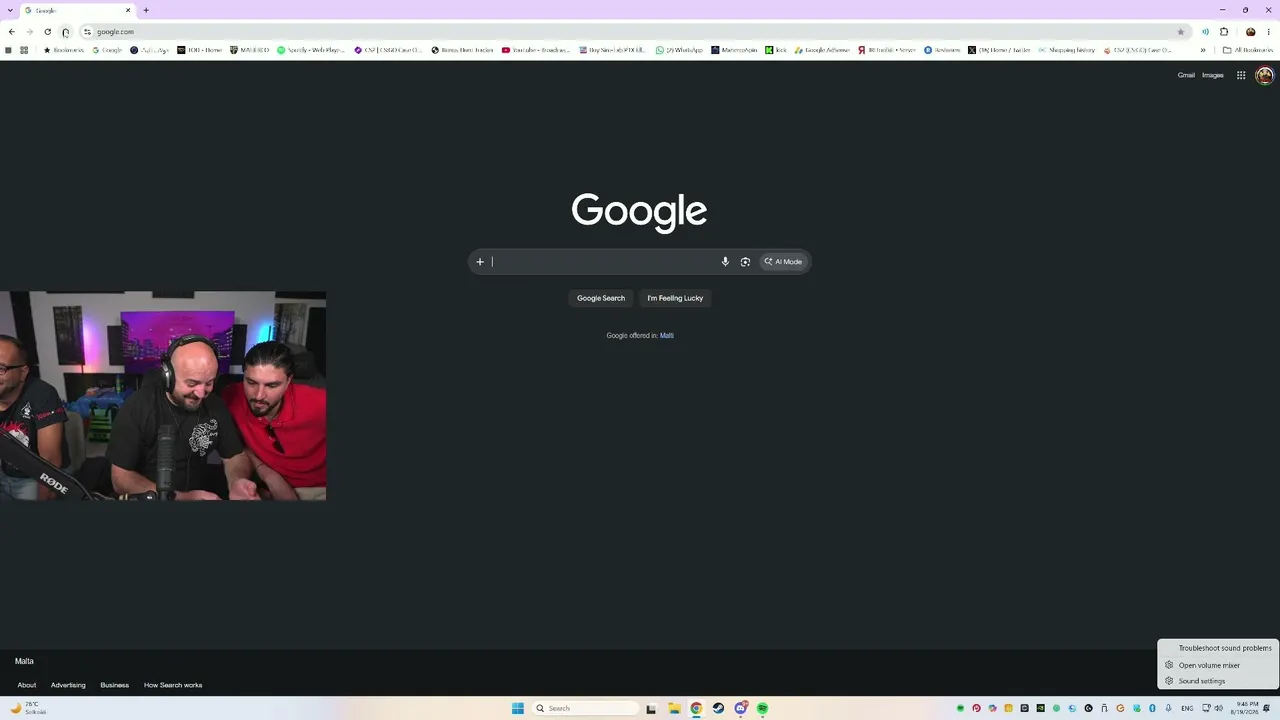1280x720 pixels.
Task: Click I'm Feeling Lucky
Action: pos(675,298)
